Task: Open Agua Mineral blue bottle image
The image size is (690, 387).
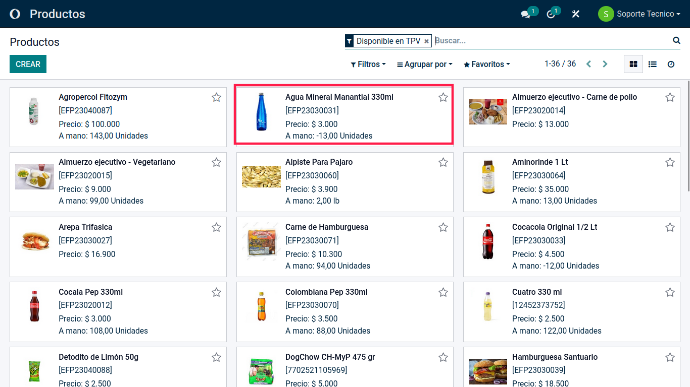Action: click(x=261, y=111)
